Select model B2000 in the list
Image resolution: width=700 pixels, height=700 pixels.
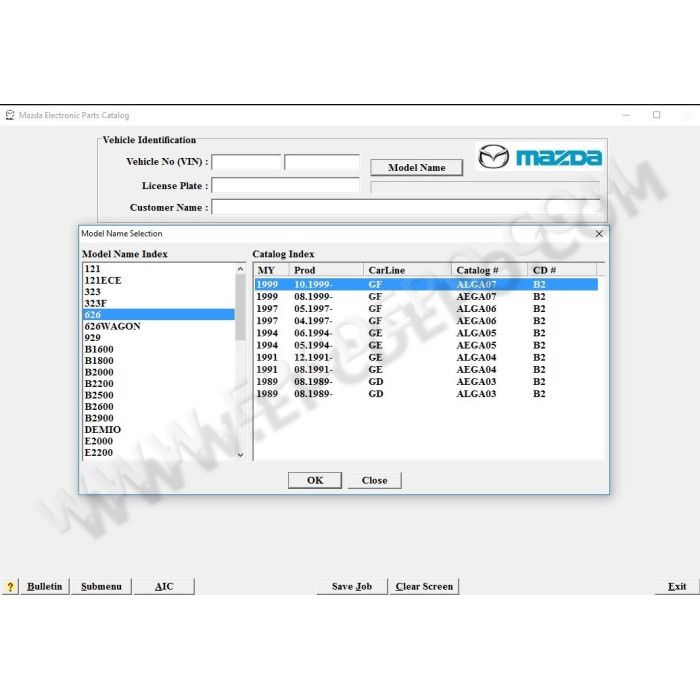pos(158,372)
